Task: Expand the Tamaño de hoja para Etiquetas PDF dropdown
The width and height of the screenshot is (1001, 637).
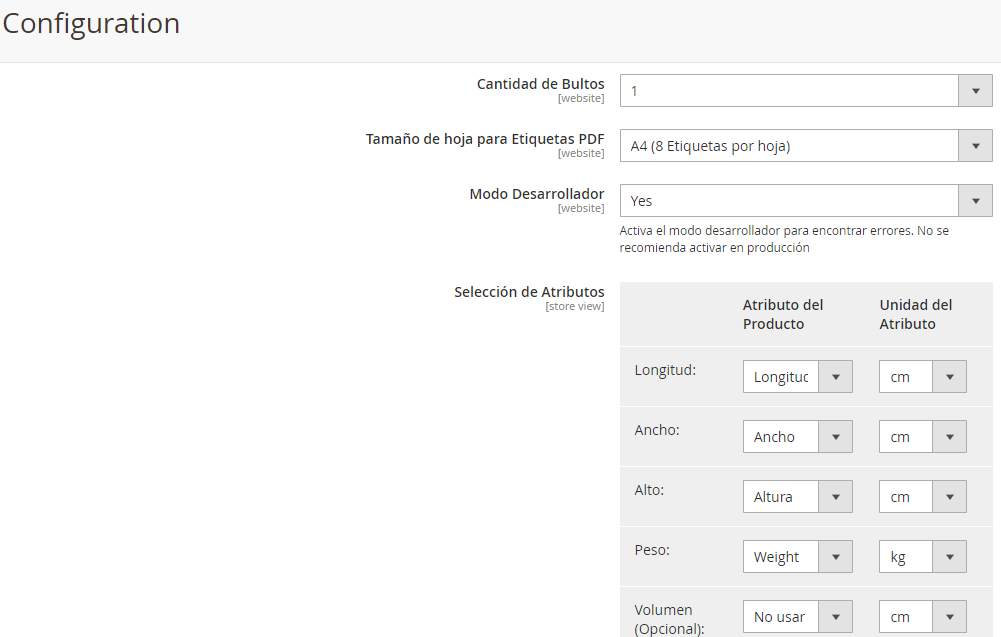Action: [805, 146]
